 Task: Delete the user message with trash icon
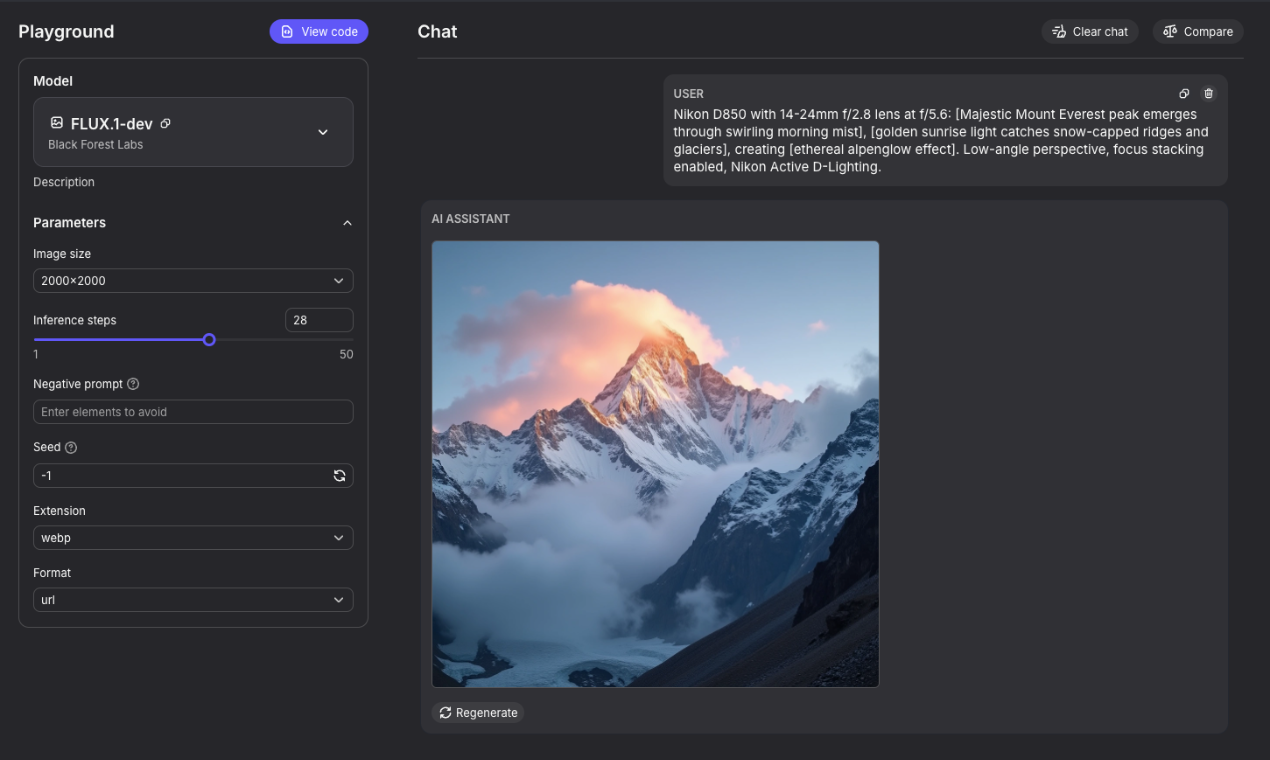tap(1208, 94)
